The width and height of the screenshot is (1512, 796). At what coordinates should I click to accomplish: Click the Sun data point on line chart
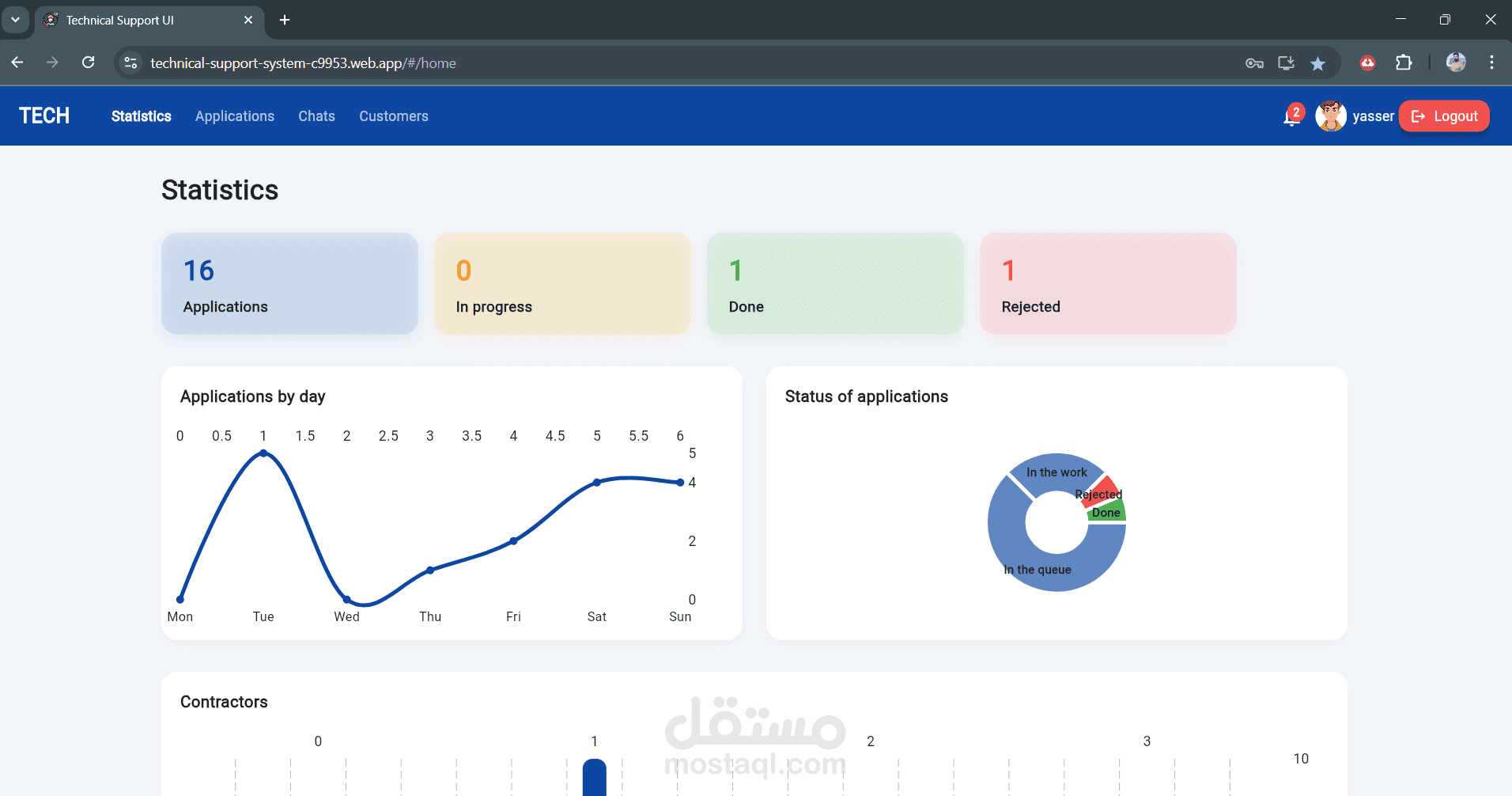pos(680,482)
